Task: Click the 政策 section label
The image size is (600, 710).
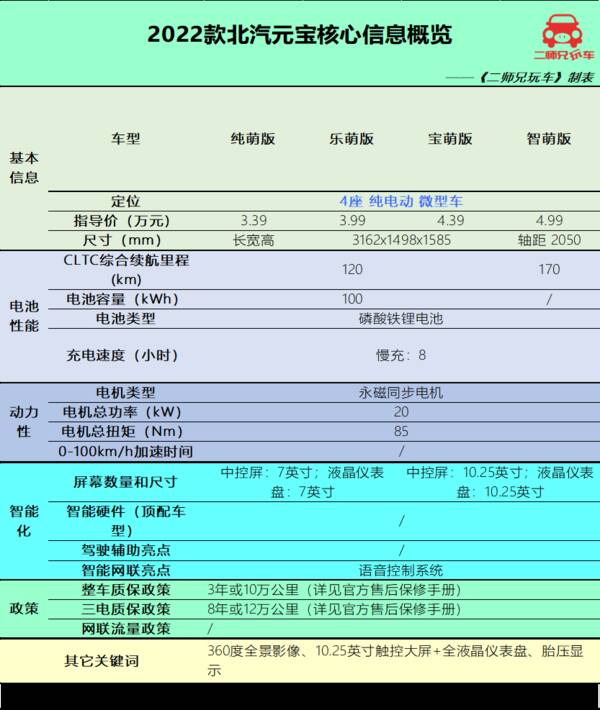Action: 24,609
